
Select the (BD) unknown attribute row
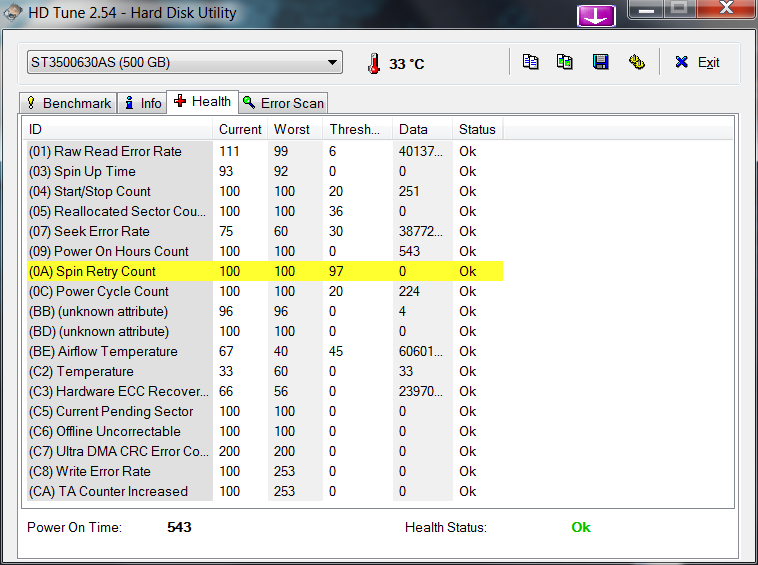point(265,332)
